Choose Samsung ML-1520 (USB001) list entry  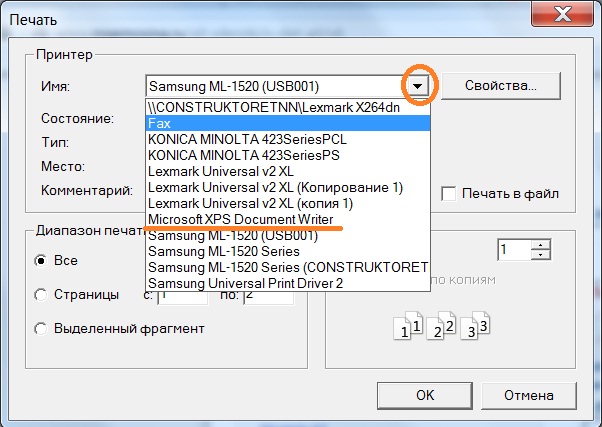(288, 235)
